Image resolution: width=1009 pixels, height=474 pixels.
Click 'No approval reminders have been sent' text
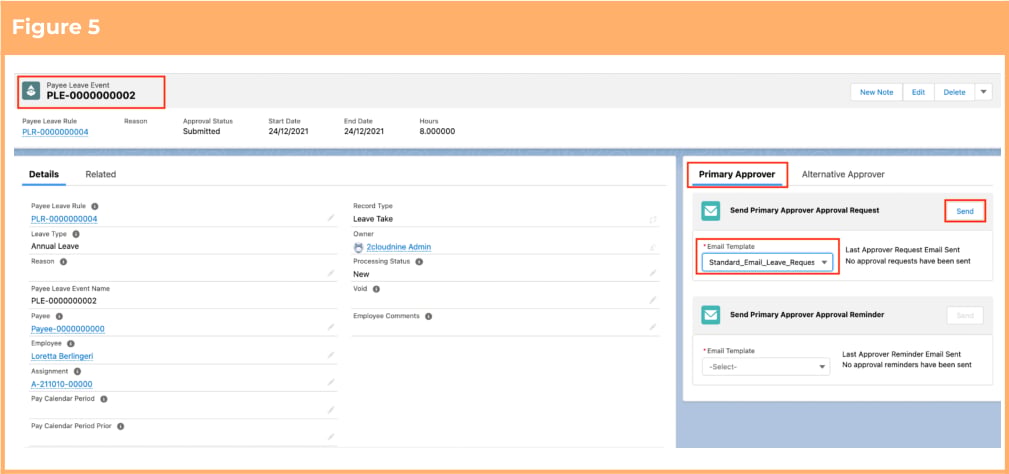907,365
